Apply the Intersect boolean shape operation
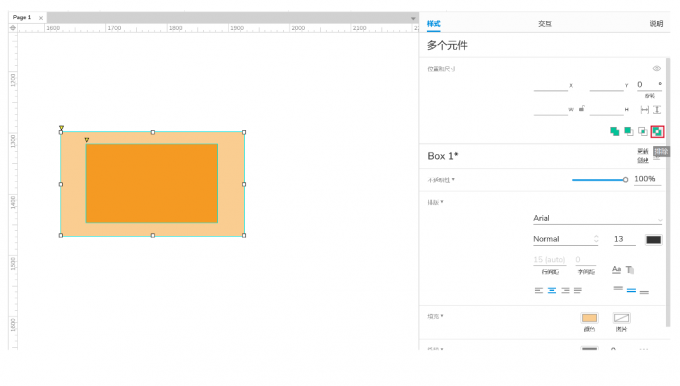The height and width of the screenshot is (386, 680). click(x=643, y=131)
